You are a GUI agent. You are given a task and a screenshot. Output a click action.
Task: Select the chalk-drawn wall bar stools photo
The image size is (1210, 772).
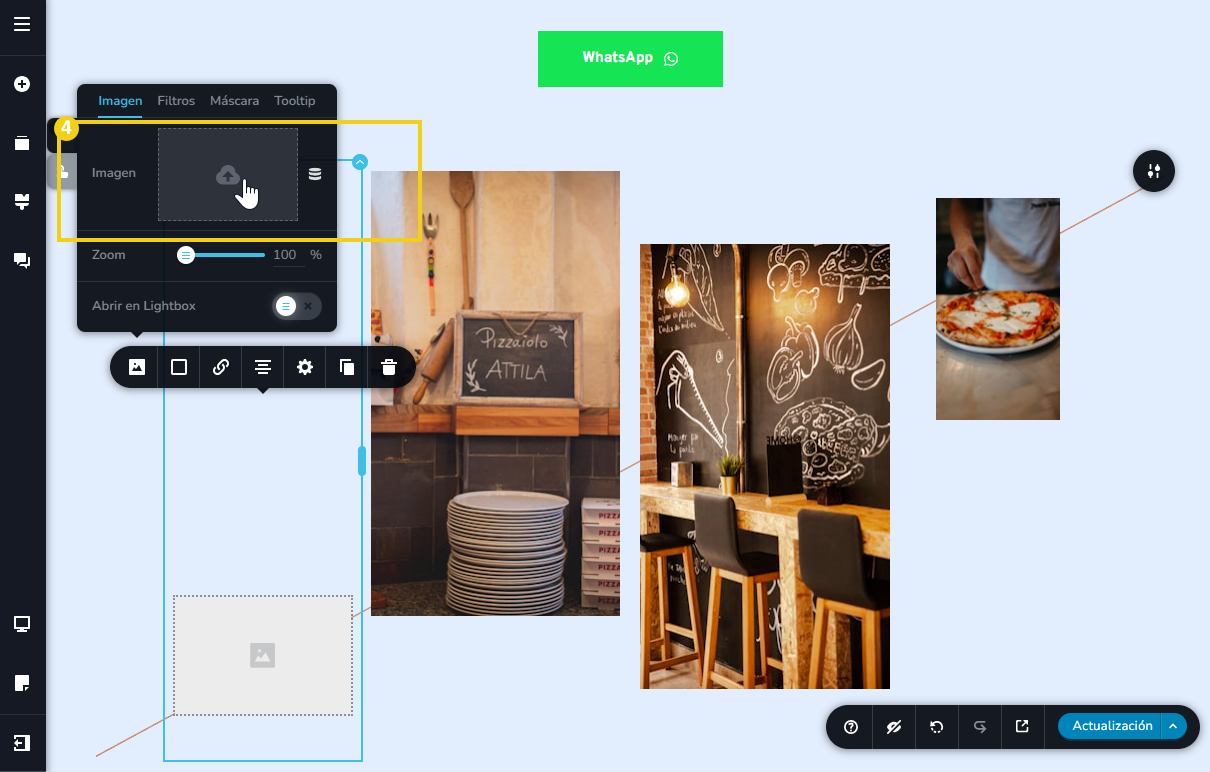[x=765, y=466]
